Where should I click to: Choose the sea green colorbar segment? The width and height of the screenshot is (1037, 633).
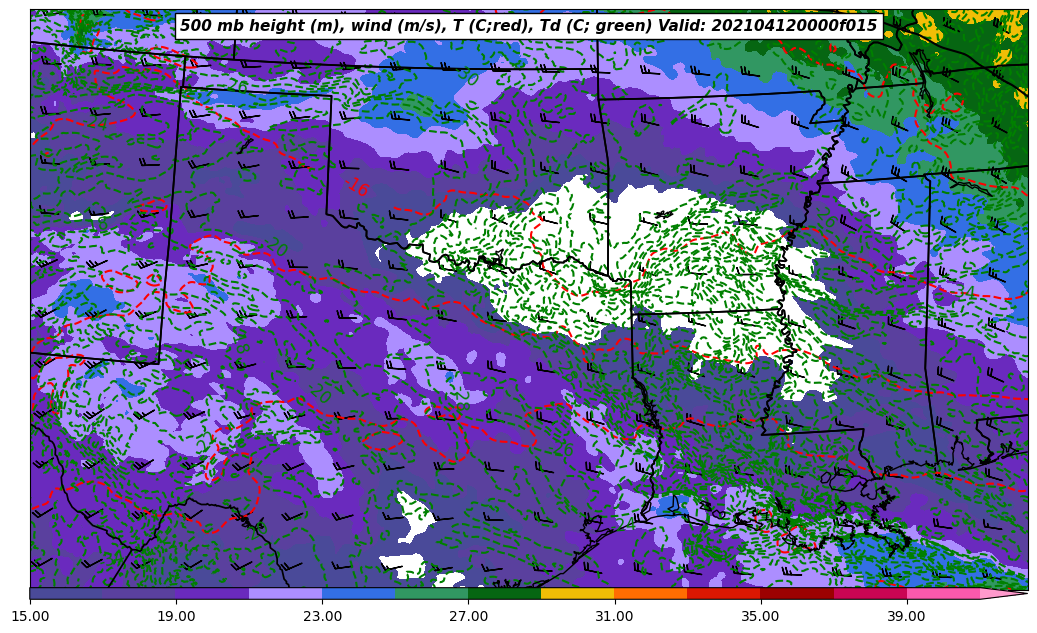[431, 593]
